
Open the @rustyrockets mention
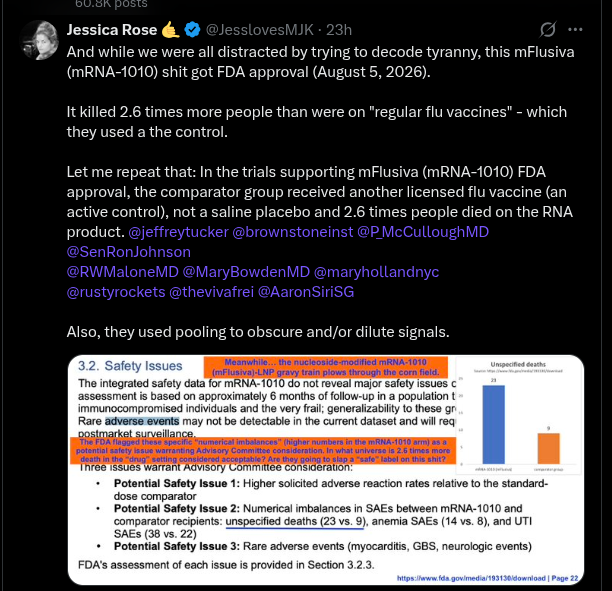[x=116, y=292]
